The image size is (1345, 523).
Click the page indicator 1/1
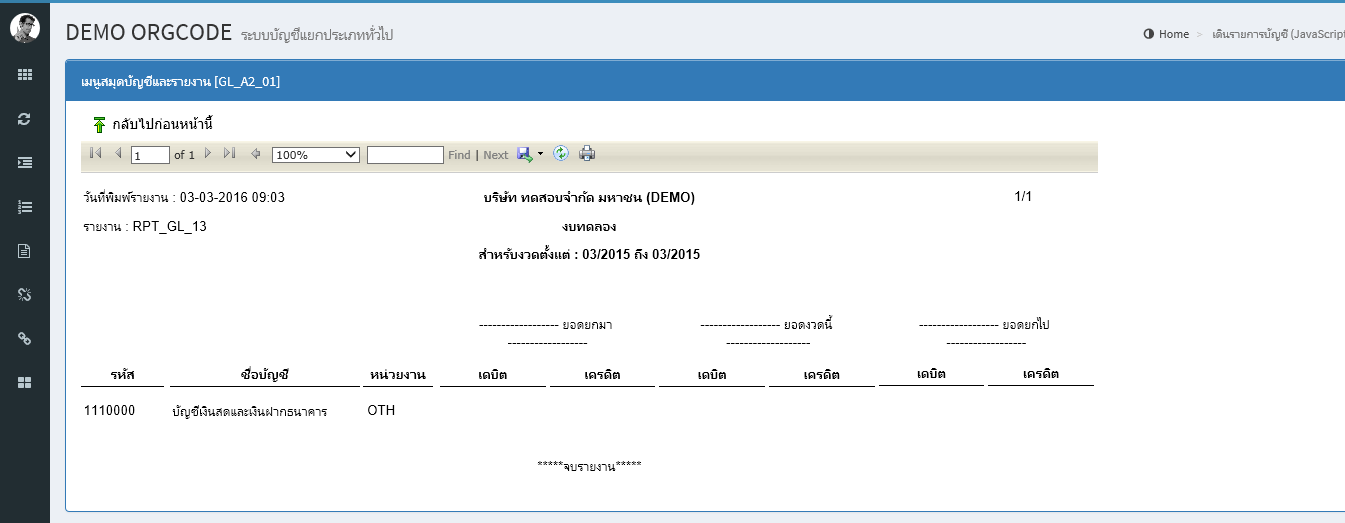(1023, 196)
